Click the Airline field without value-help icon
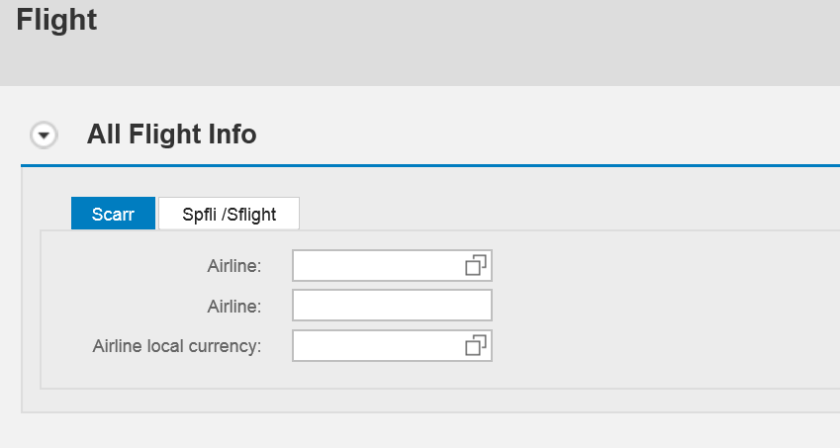The height and width of the screenshot is (448, 840). (x=392, y=306)
